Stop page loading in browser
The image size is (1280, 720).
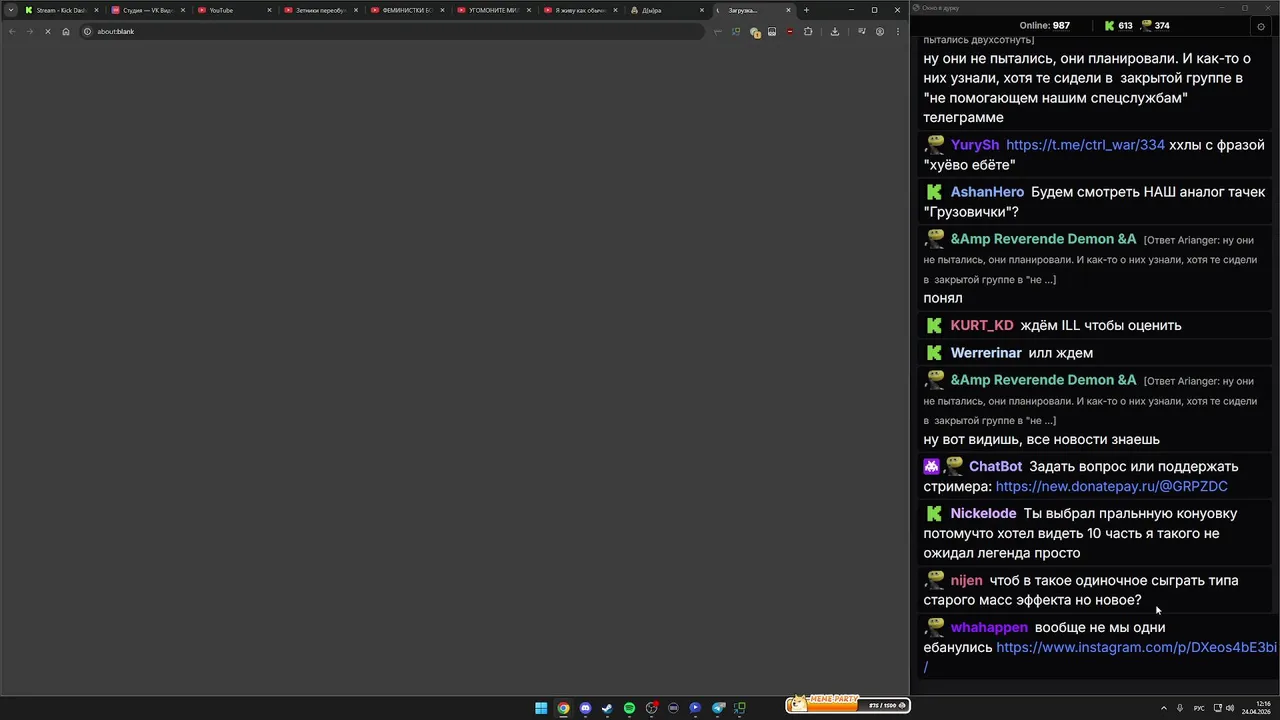pyautogui.click(x=47, y=31)
